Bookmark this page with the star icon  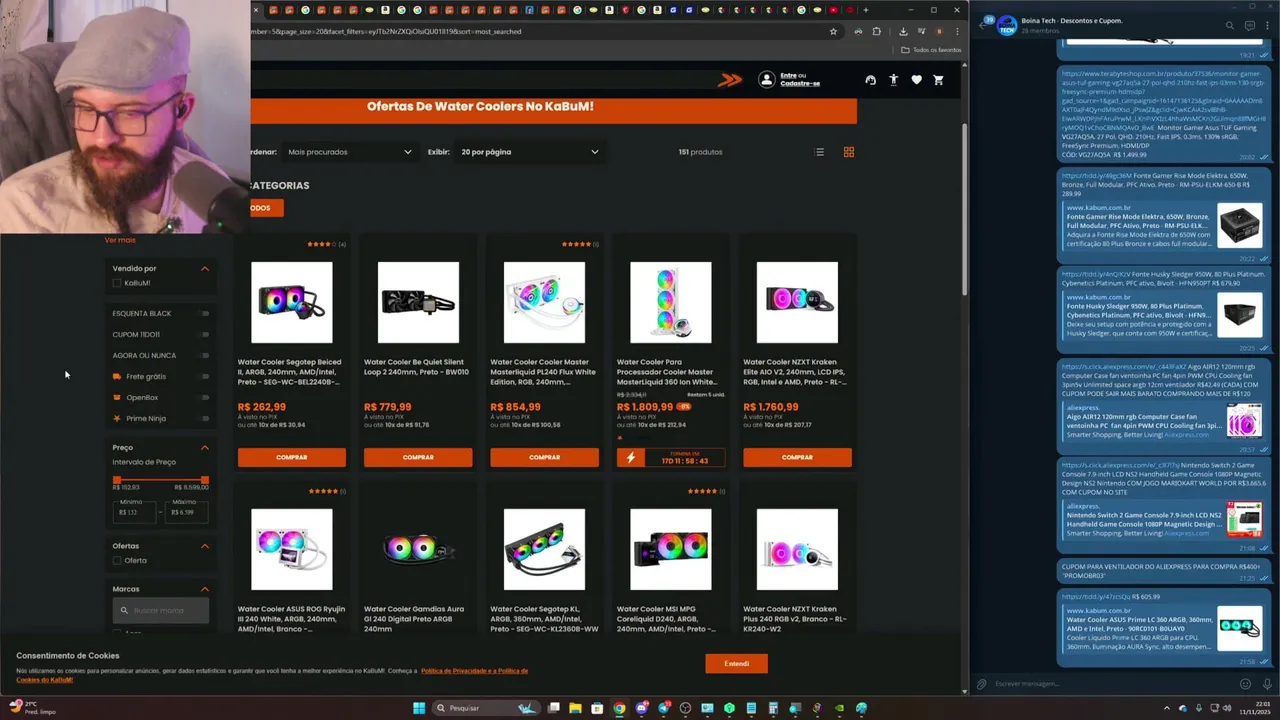click(833, 31)
